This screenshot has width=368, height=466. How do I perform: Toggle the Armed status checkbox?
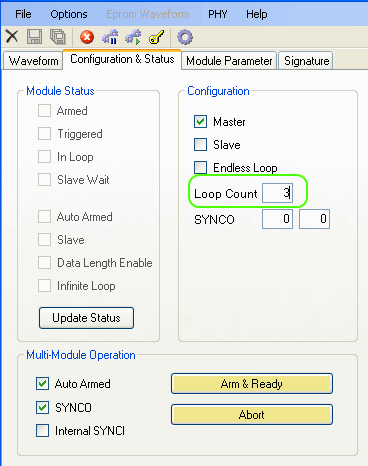point(44,111)
